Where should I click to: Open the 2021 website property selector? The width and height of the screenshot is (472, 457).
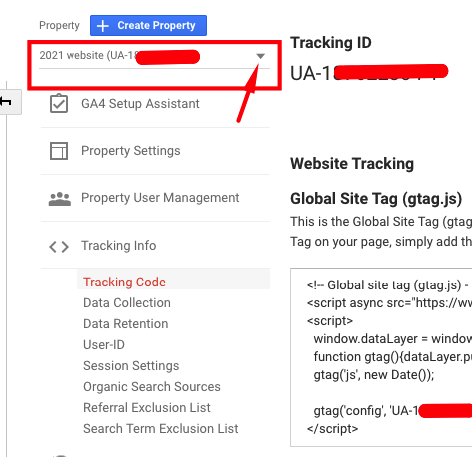[154, 56]
